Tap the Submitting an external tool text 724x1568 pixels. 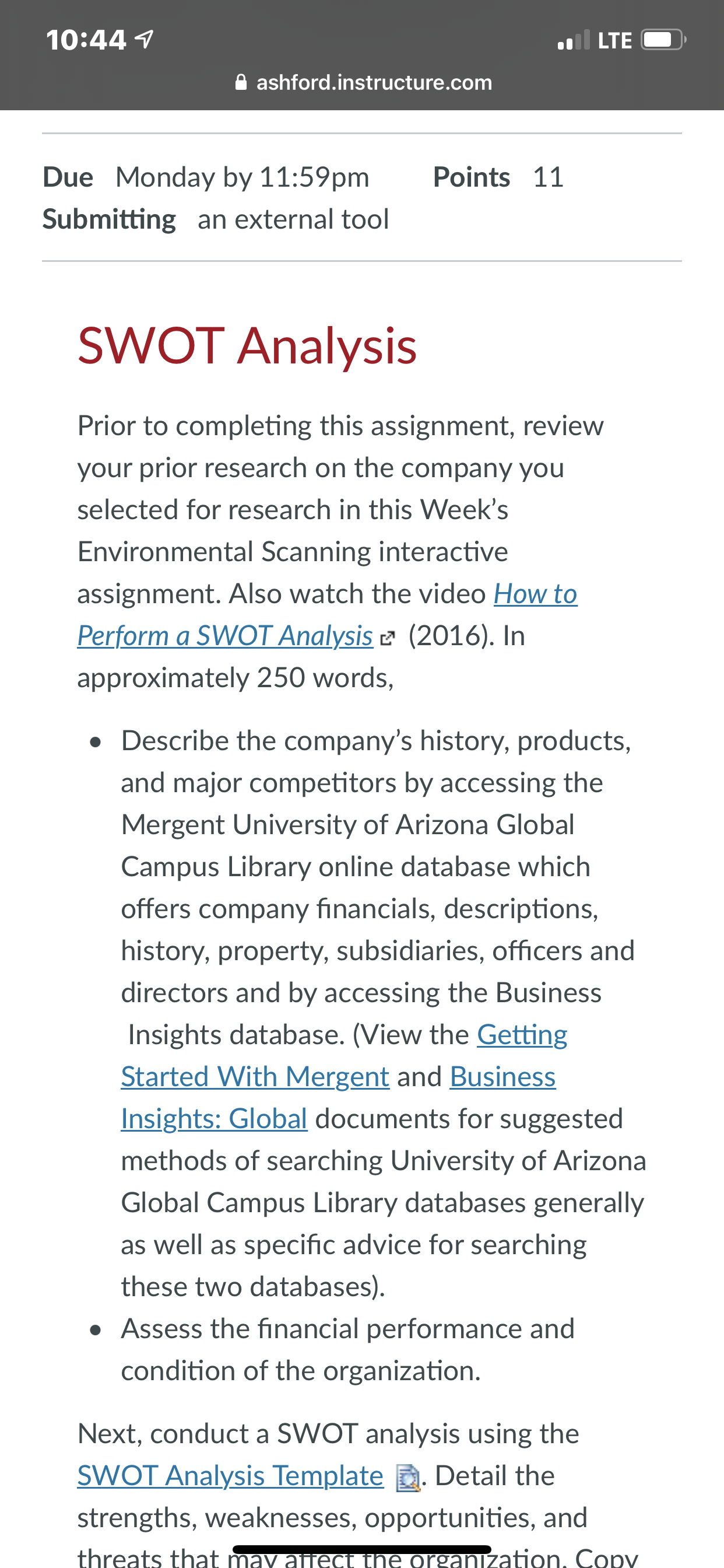pos(215,219)
